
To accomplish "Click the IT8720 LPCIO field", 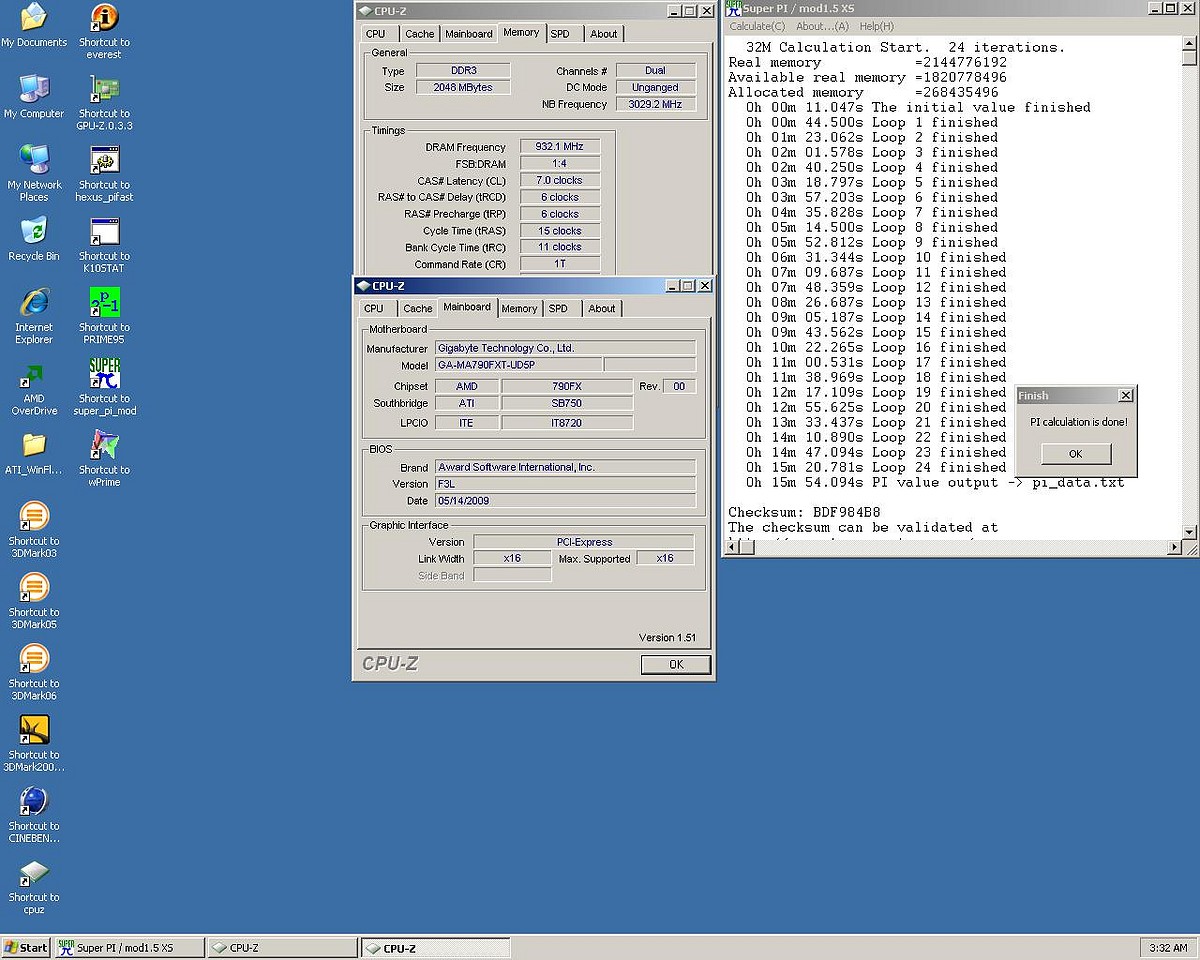I will coord(566,423).
